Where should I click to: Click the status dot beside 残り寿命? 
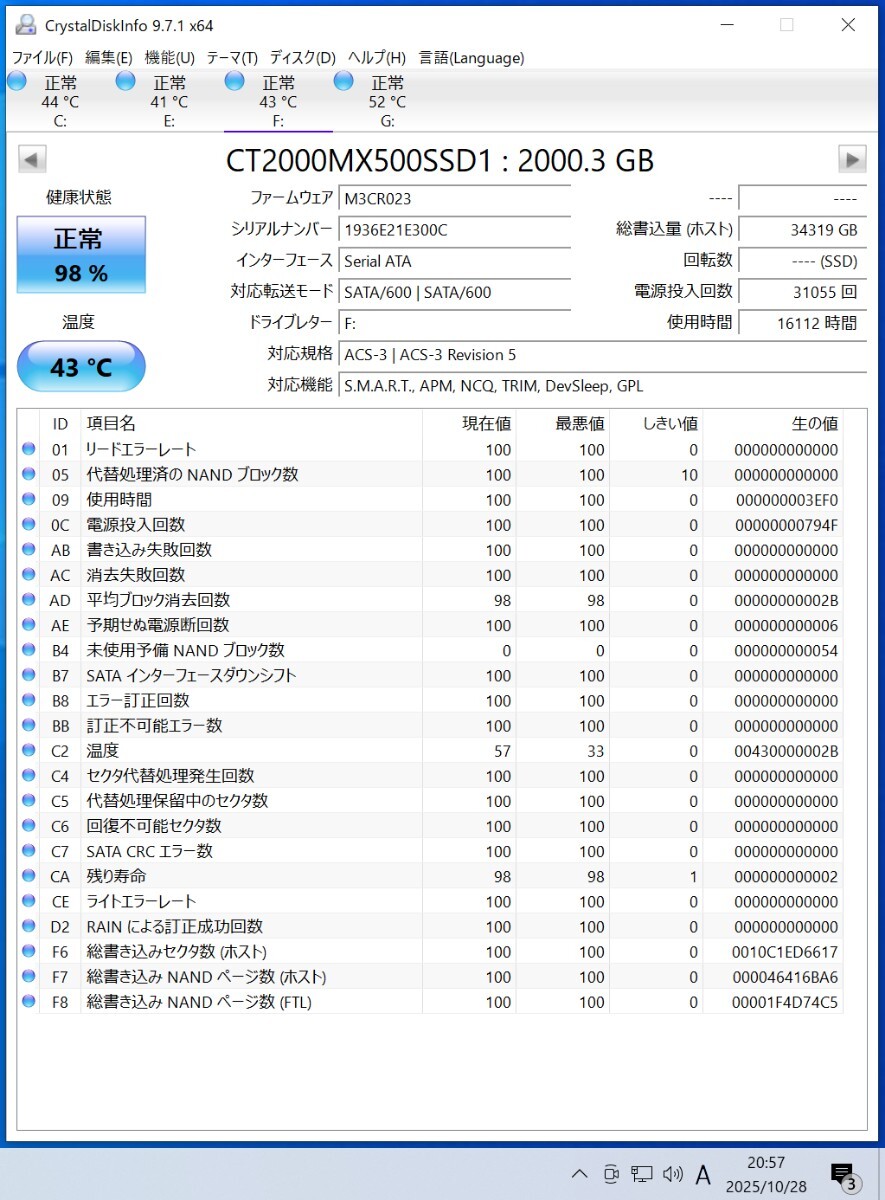click(28, 876)
